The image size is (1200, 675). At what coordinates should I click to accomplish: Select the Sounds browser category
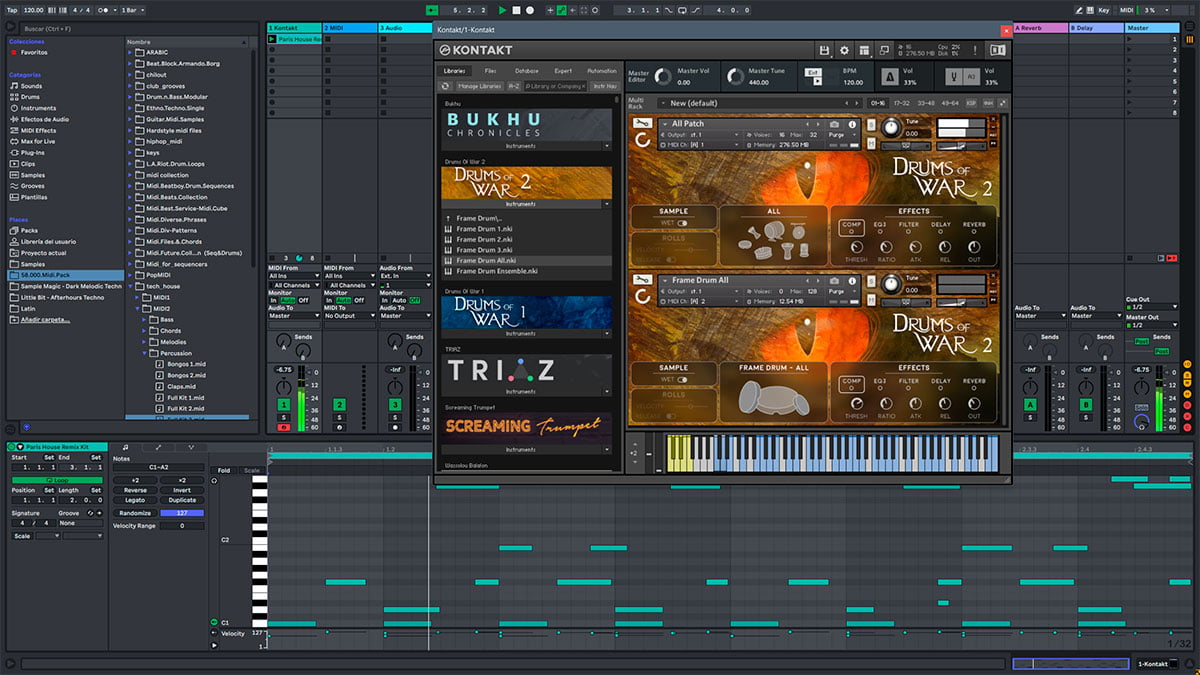pyautogui.click(x=31, y=86)
